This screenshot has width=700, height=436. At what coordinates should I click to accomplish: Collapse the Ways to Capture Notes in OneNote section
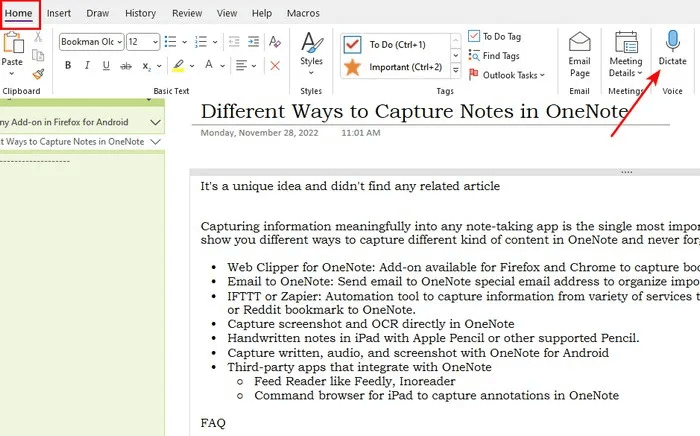click(155, 142)
